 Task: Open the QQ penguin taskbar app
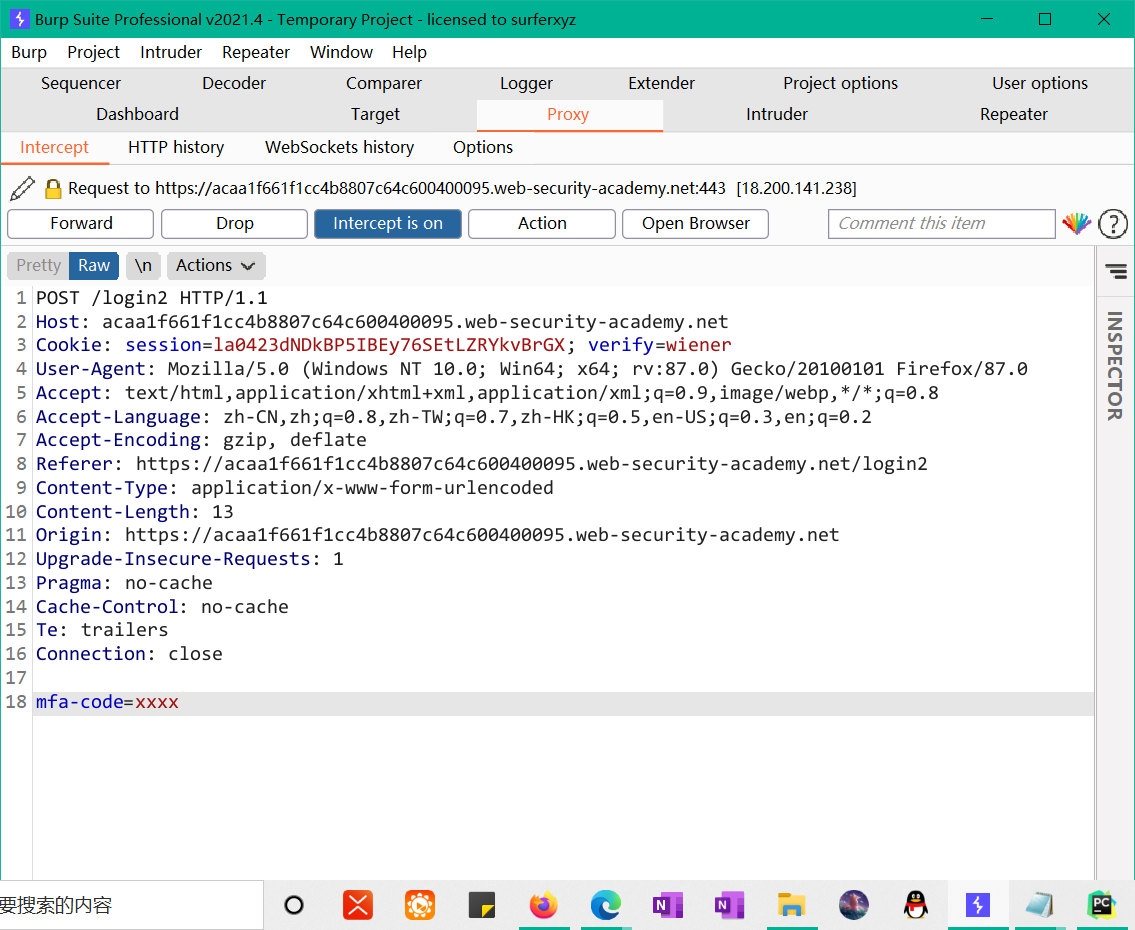(916, 905)
